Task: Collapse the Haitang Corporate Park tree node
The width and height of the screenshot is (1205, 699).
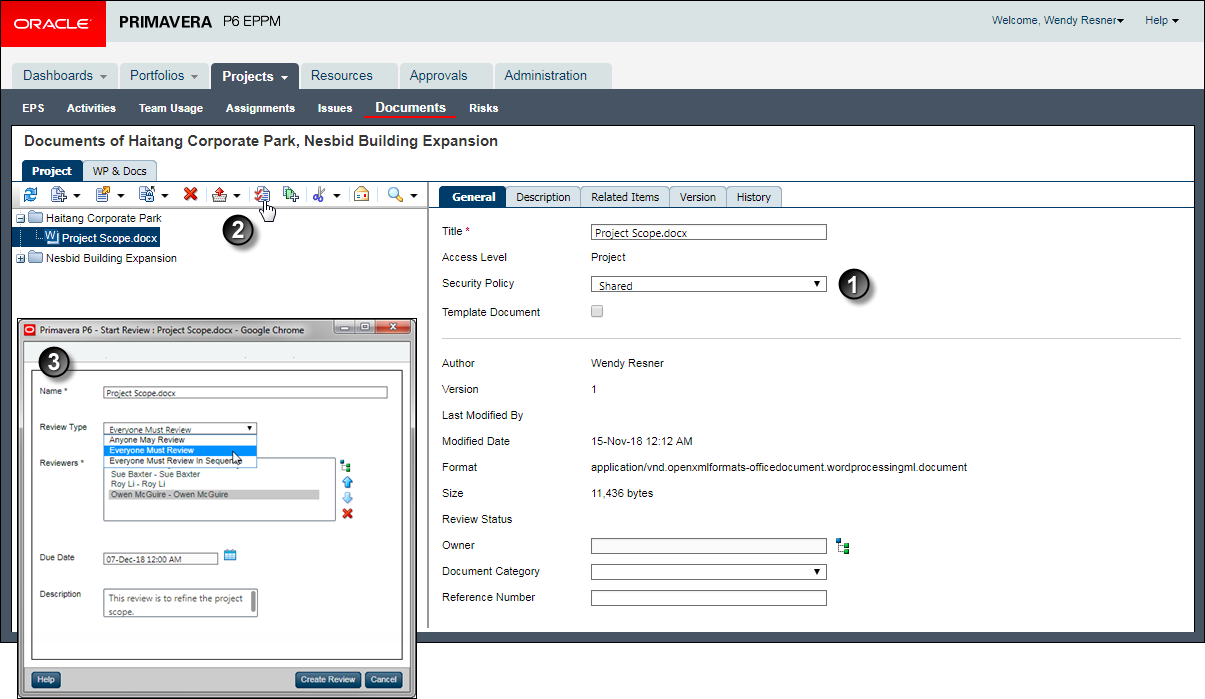Action: pos(21,218)
